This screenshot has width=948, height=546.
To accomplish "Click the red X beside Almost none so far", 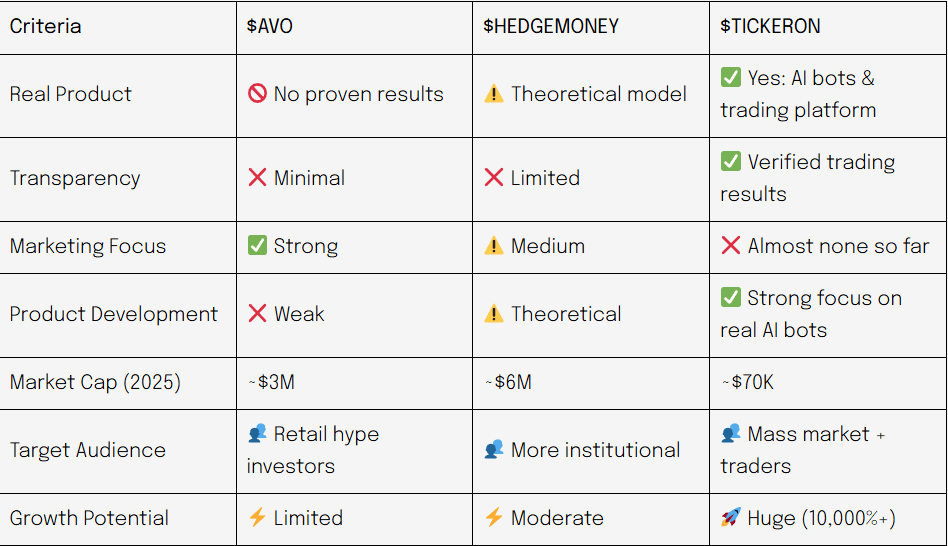I will point(731,246).
